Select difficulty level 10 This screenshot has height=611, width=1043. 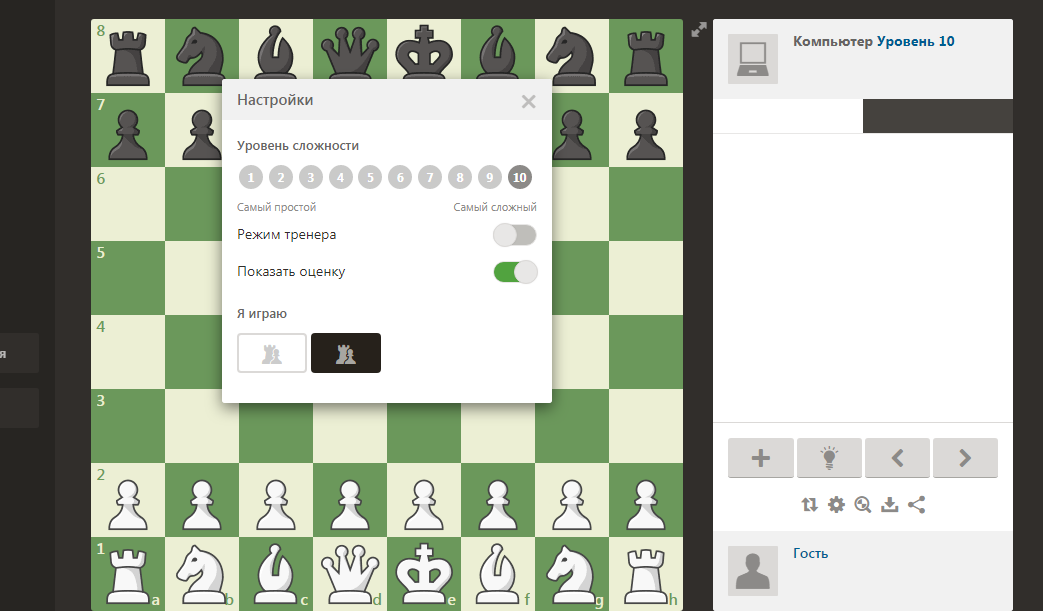520,178
